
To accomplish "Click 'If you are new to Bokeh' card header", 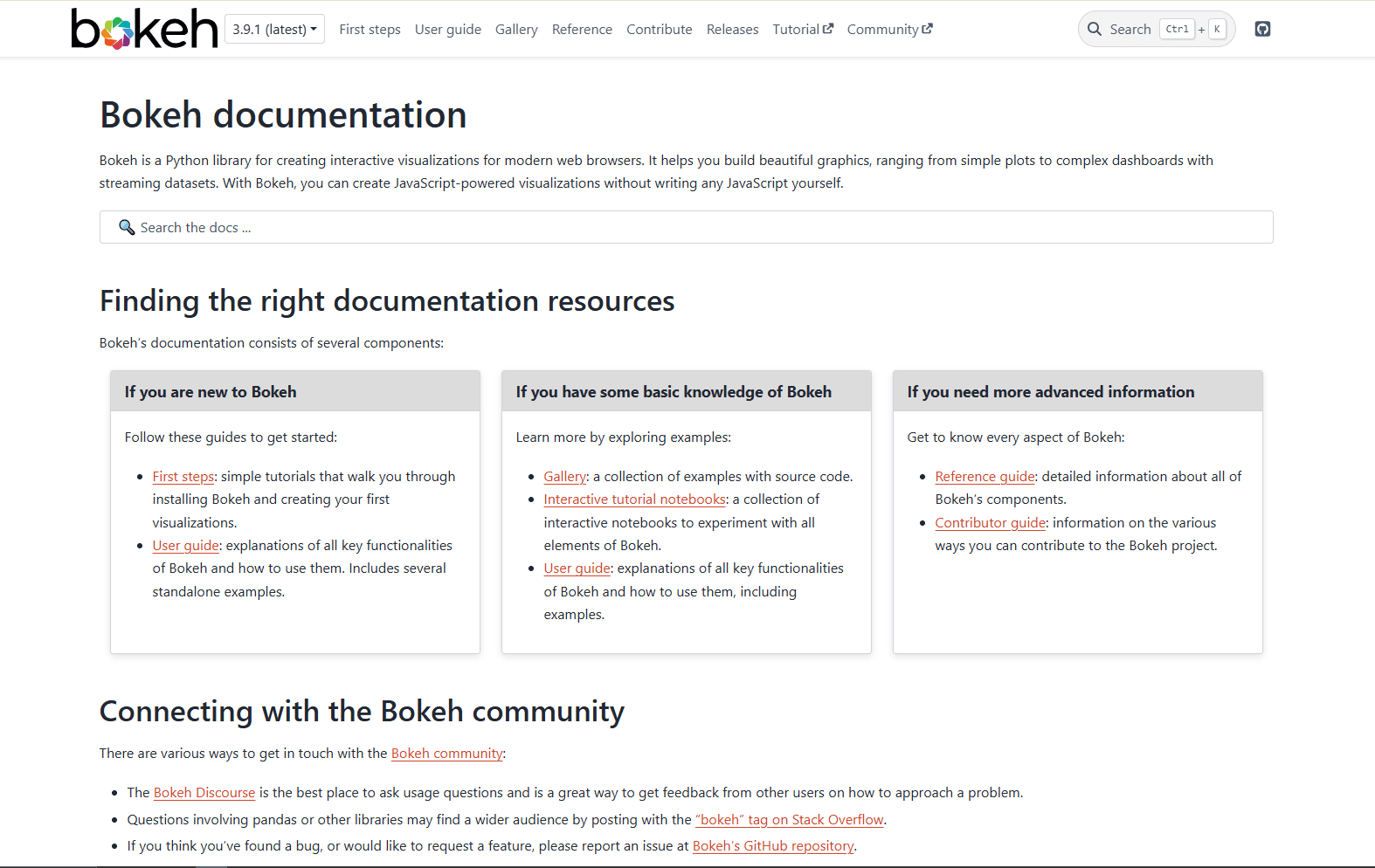I will tap(295, 391).
